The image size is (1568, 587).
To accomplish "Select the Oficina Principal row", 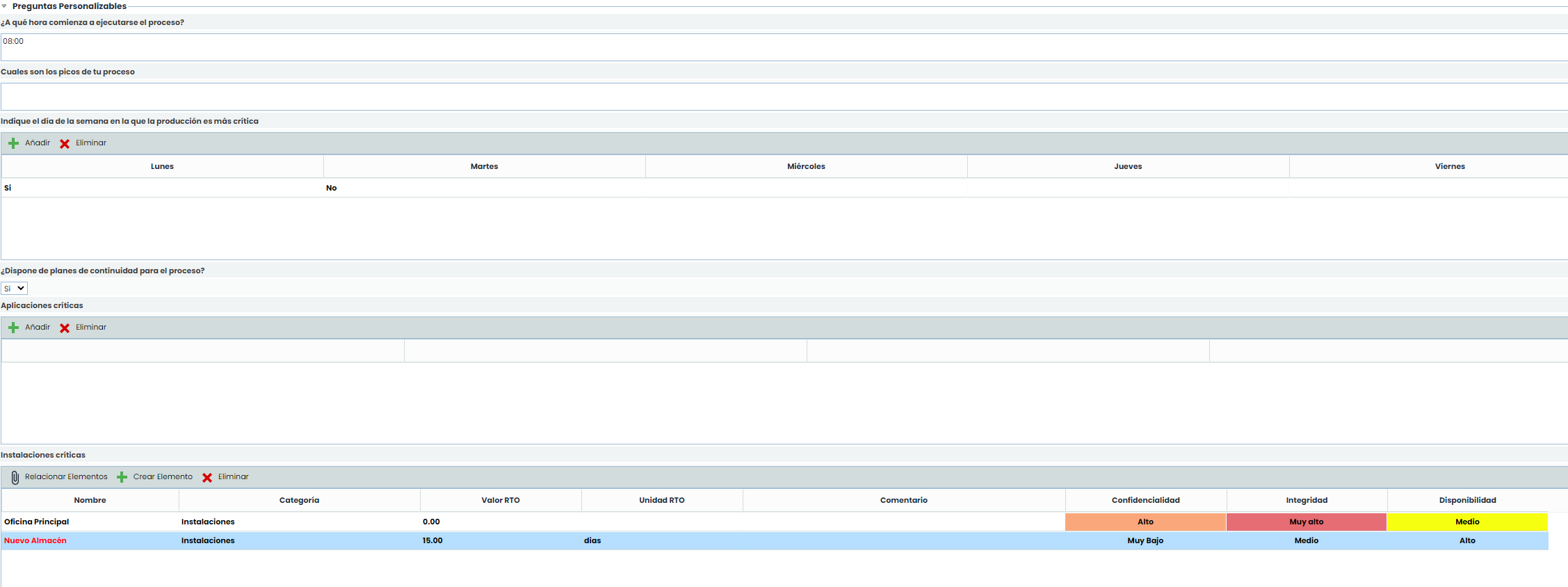I will pyautogui.click(x=37, y=522).
